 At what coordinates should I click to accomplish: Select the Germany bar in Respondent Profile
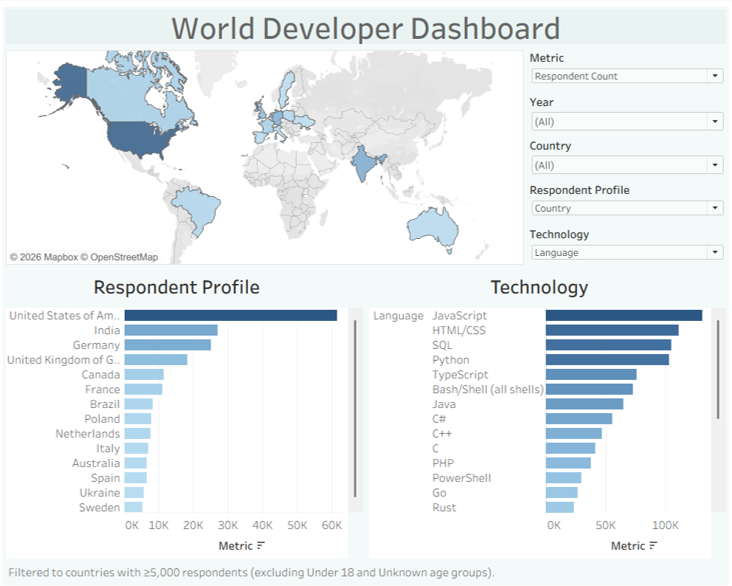(x=168, y=345)
